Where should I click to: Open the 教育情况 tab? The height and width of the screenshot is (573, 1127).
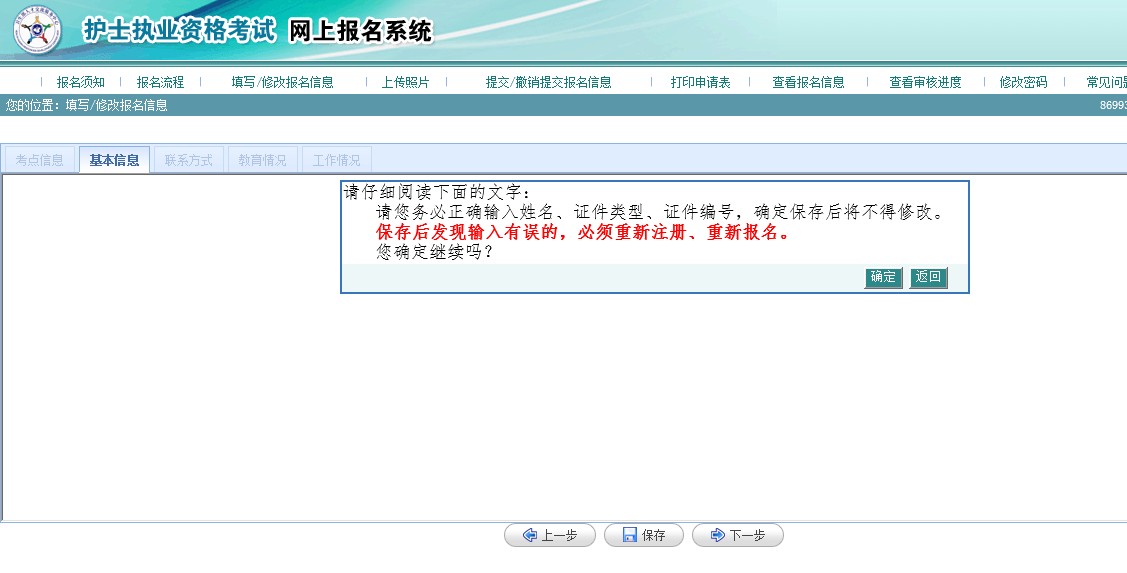tap(262, 160)
